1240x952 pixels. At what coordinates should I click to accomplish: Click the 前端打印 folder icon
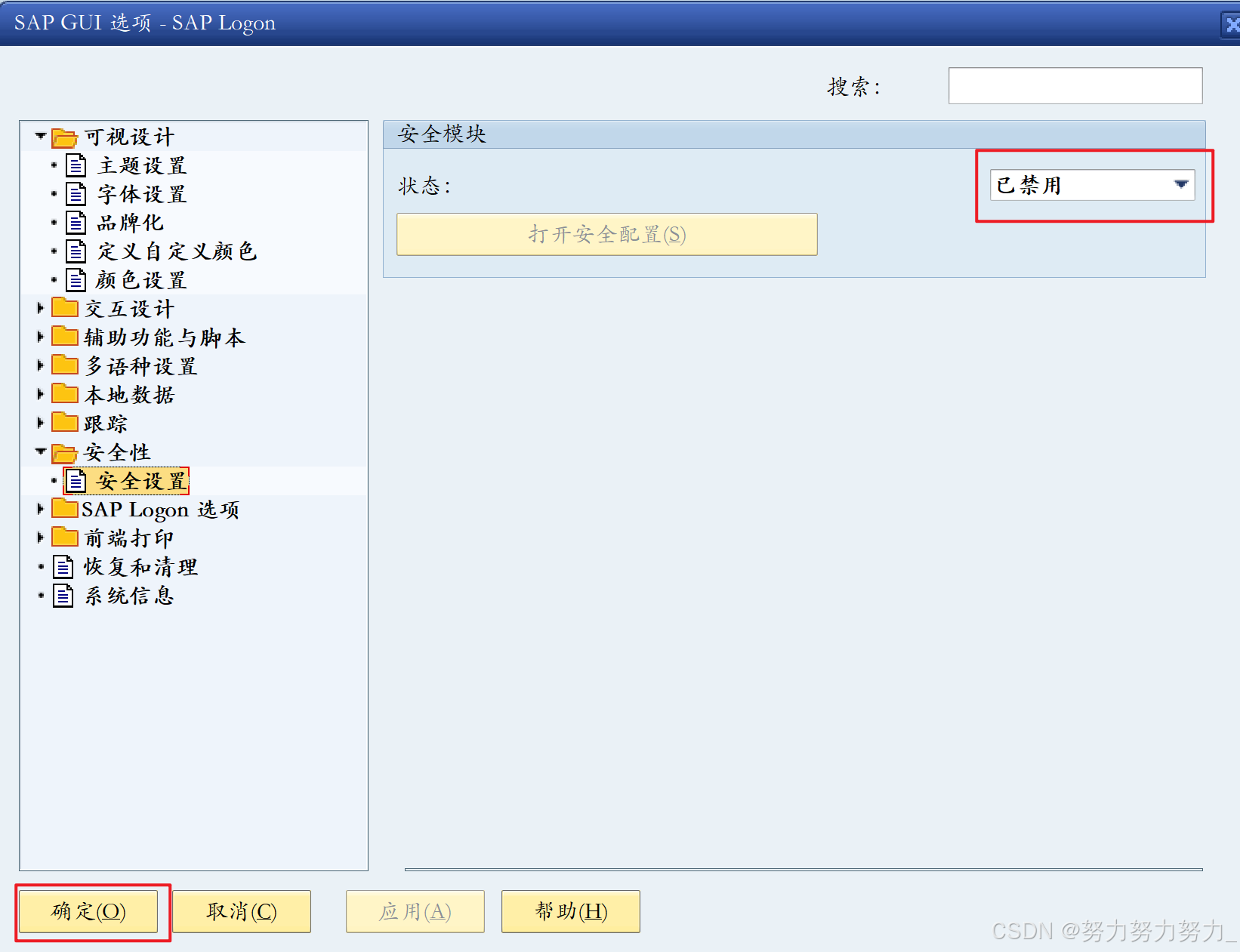pyautogui.click(x=65, y=538)
